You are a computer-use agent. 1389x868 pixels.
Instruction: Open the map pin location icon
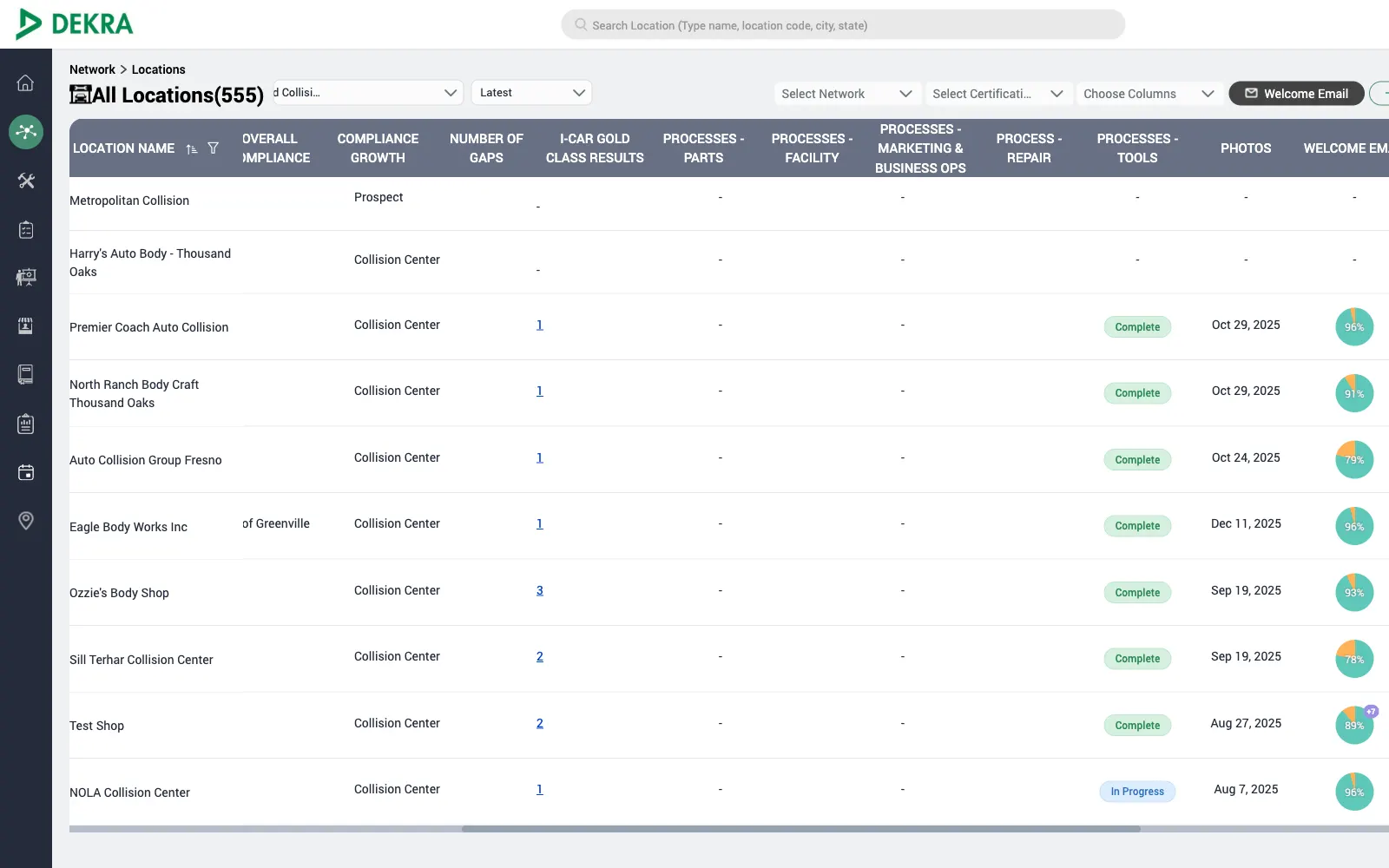pyautogui.click(x=26, y=521)
